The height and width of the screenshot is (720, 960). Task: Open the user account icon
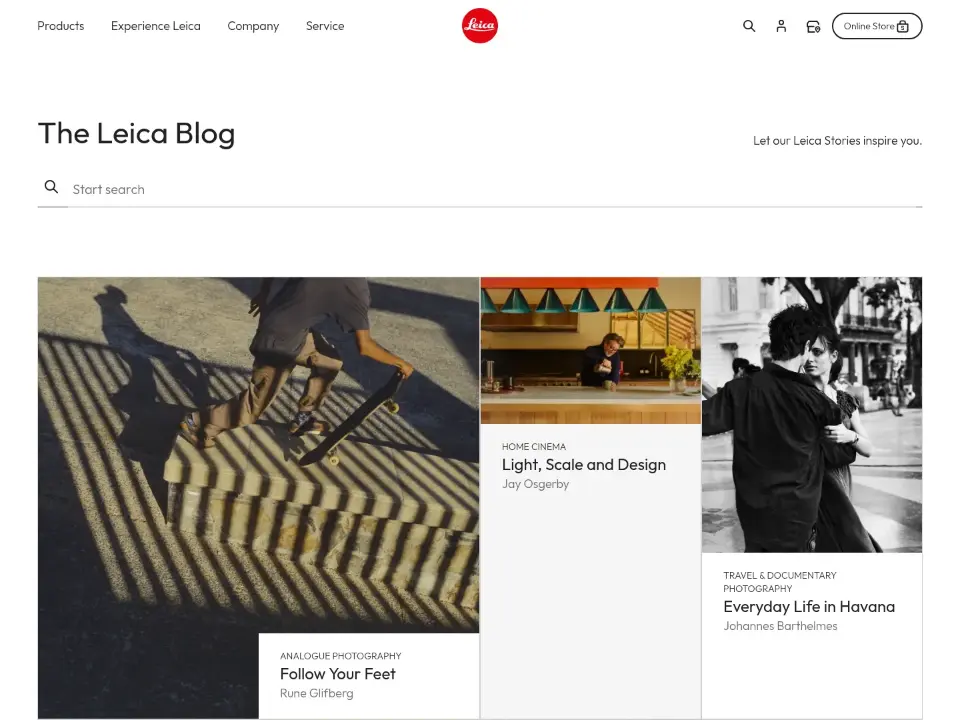[x=781, y=26]
